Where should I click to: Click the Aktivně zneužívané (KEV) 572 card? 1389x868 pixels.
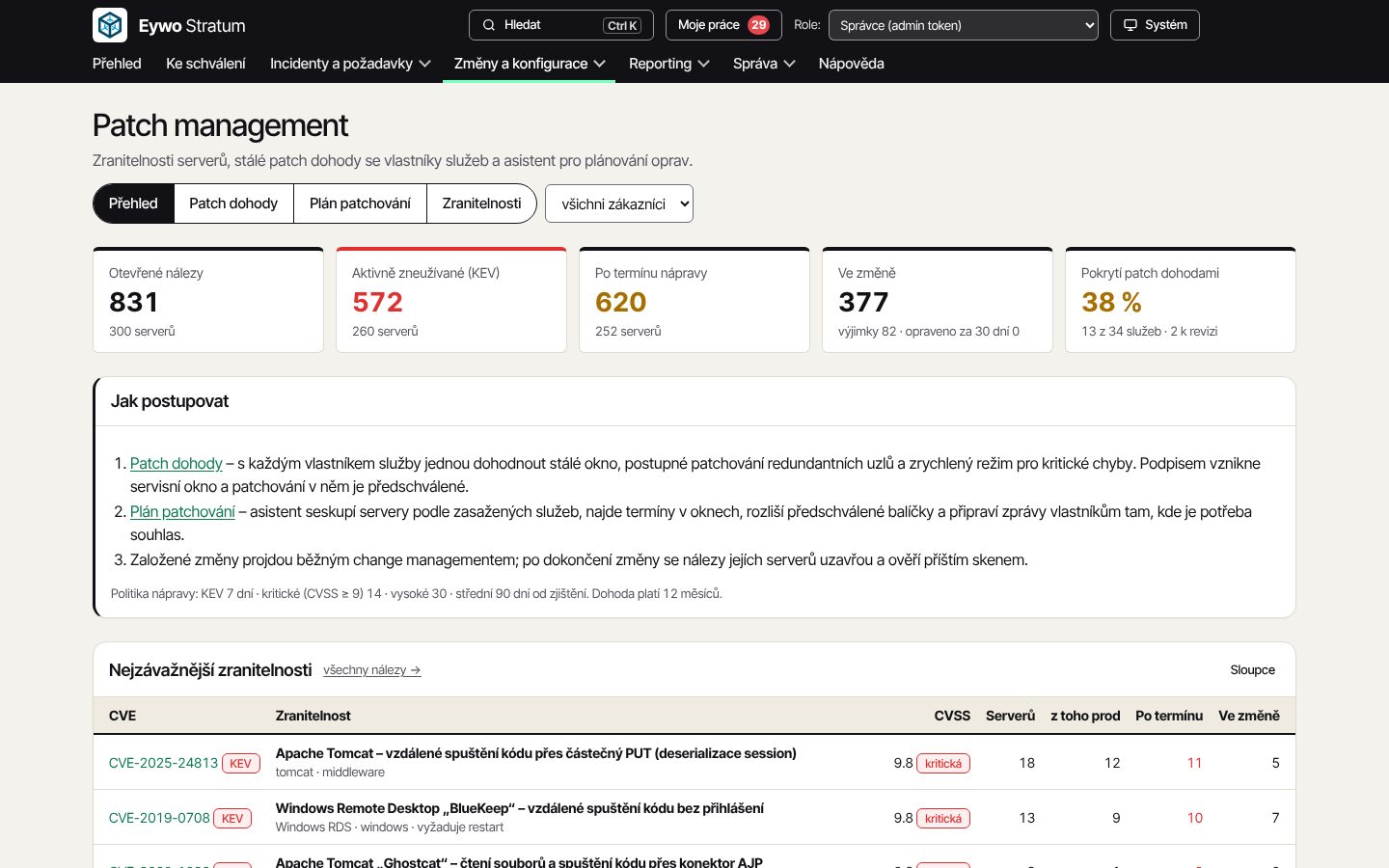pos(451,300)
